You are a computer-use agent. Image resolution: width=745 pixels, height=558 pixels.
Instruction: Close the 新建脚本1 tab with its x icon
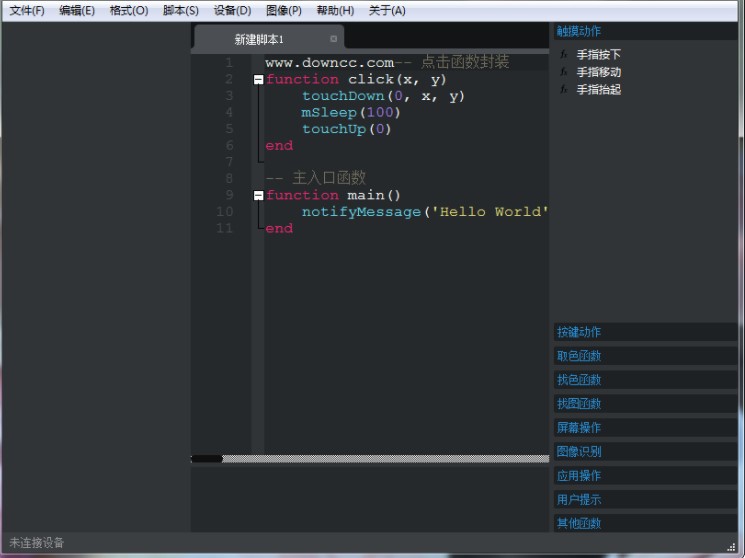(x=334, y=39)
